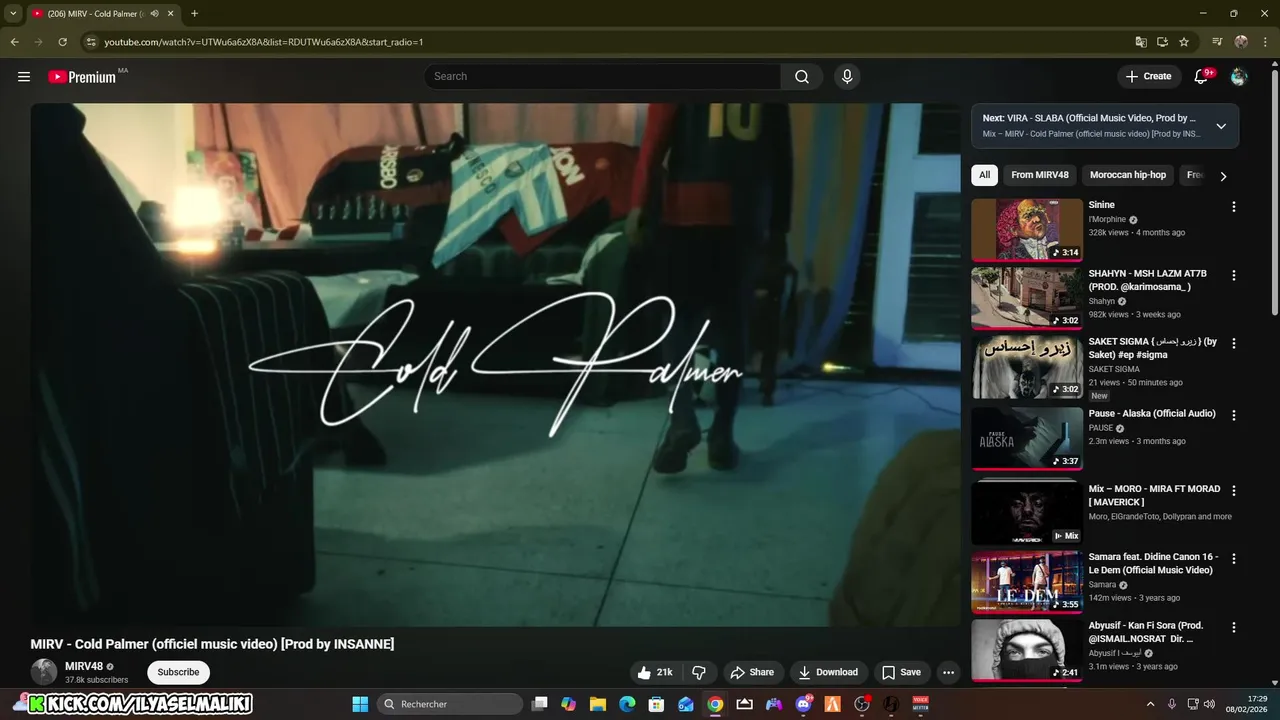Image resolution: width=1280 pixels, height=720 pixels.
Task: Save video to a playlist
Action: coord(901,672)
